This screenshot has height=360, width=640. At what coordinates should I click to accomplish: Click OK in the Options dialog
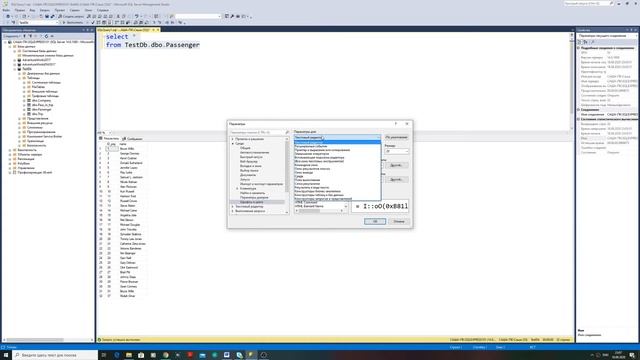coord(375,221)
